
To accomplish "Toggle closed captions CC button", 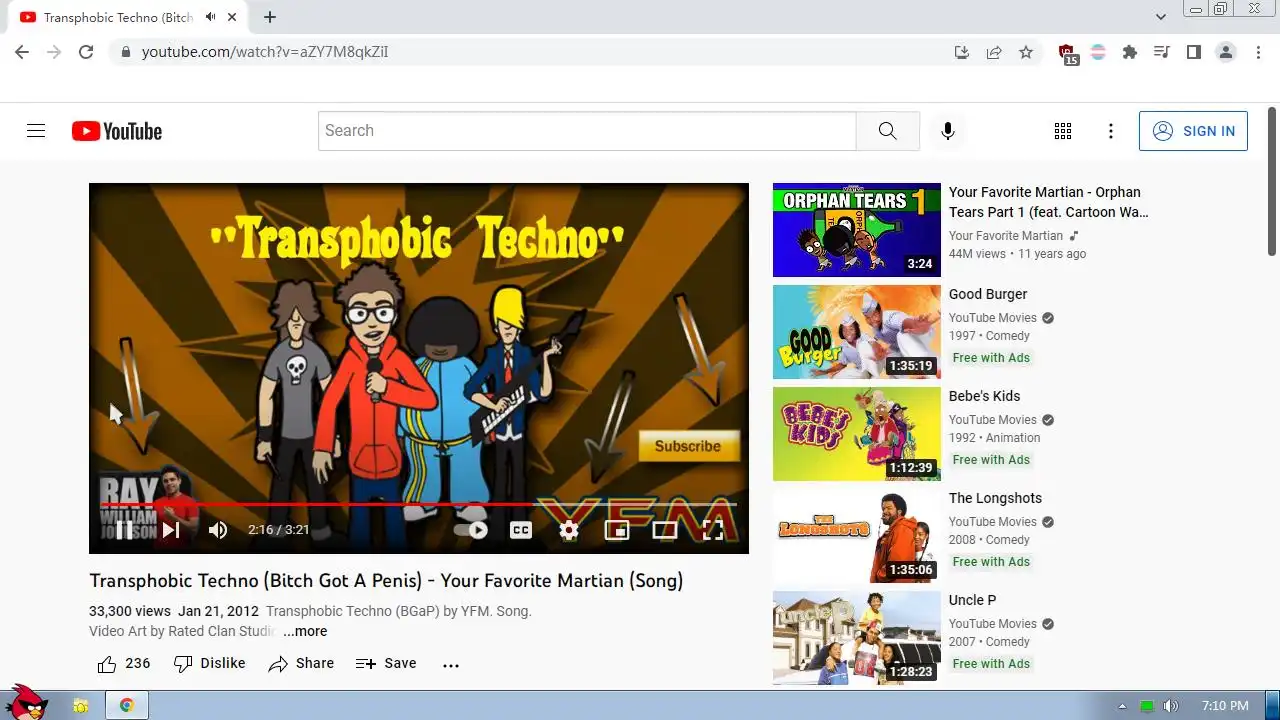I will point(521,530).
